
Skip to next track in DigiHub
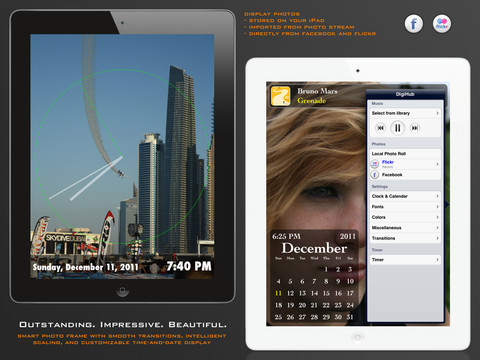(x=415, y=128)
